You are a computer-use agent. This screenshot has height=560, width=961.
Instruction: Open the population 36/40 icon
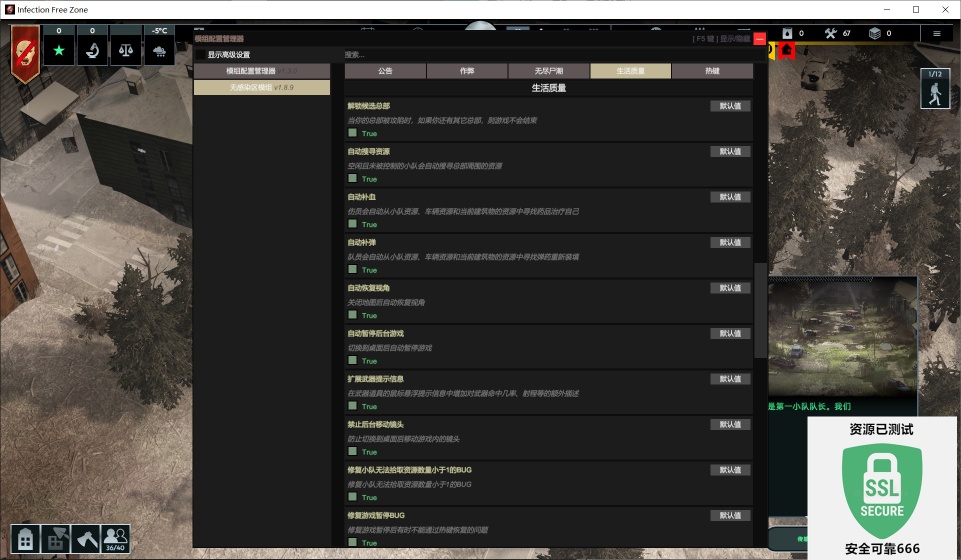pyautogui.click(x=115, y=539)
